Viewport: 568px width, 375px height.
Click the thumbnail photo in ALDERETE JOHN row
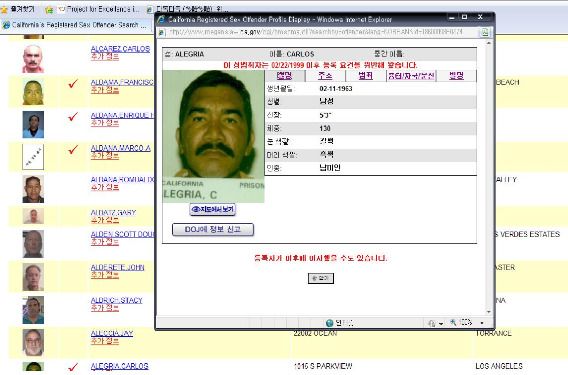pyautogui.click(x=33, y=277)
